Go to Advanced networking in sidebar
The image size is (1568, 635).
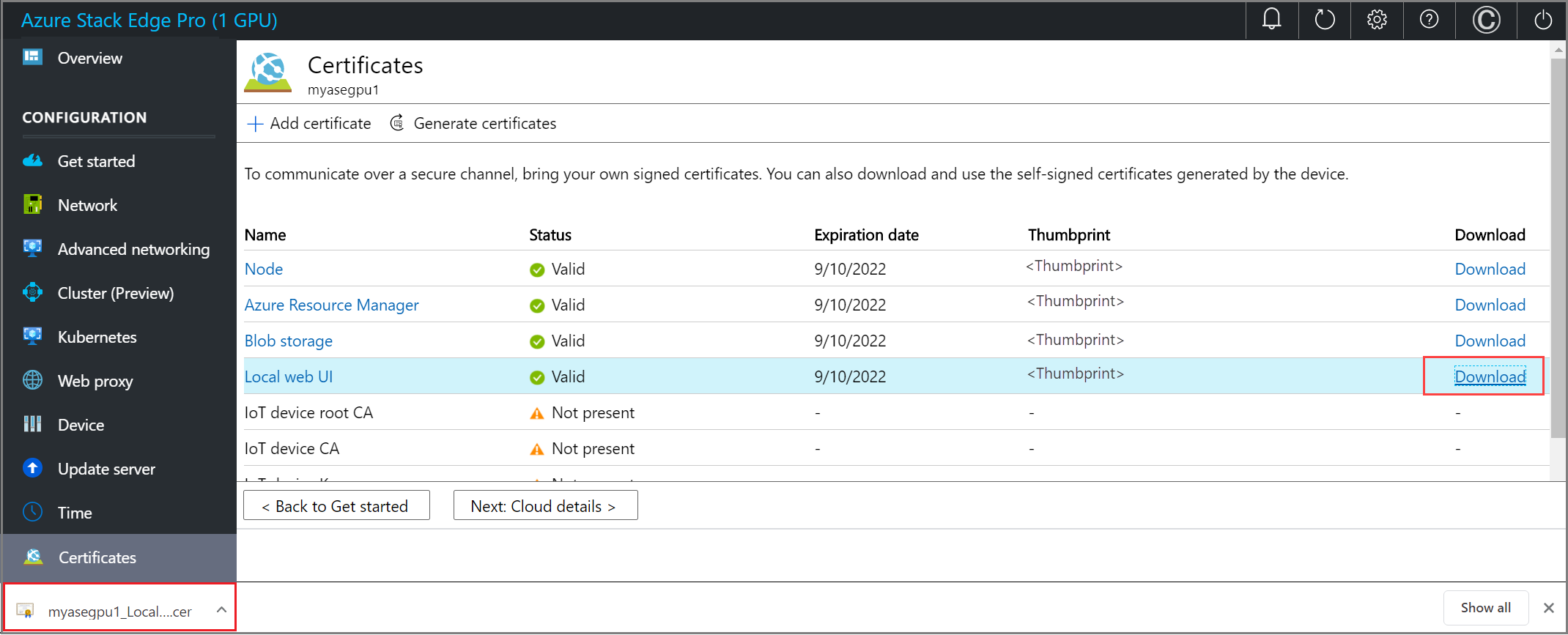(x=133, y=249)
